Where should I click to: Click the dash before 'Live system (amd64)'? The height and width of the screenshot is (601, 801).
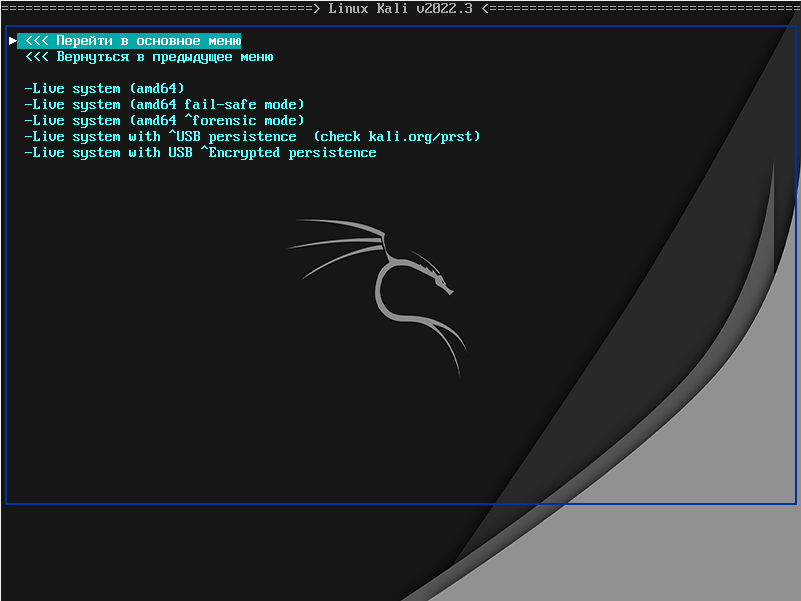point(28,89)
